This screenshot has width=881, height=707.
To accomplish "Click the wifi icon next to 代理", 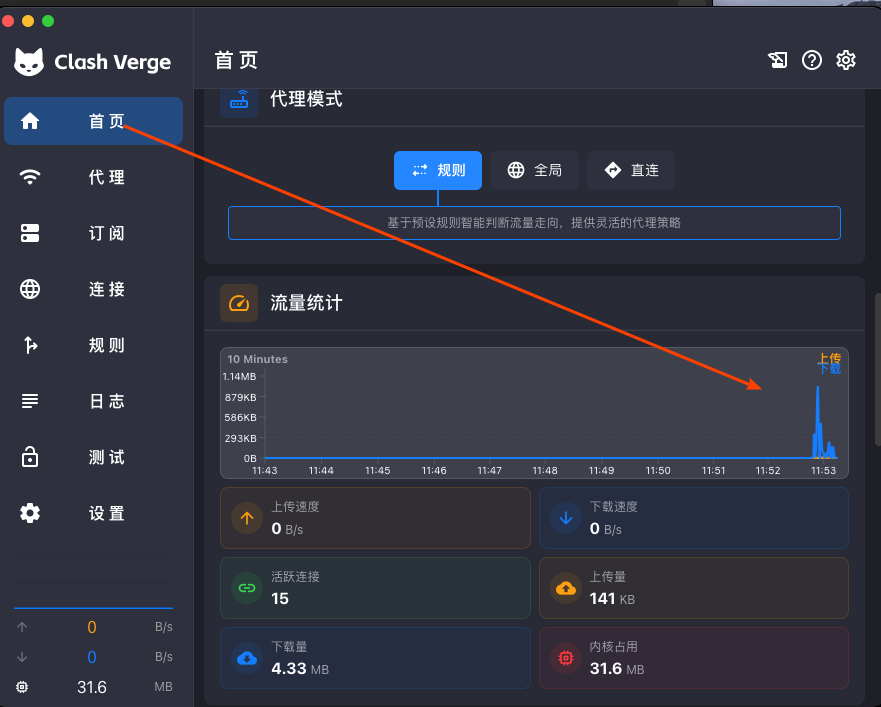I will point(30,177).
